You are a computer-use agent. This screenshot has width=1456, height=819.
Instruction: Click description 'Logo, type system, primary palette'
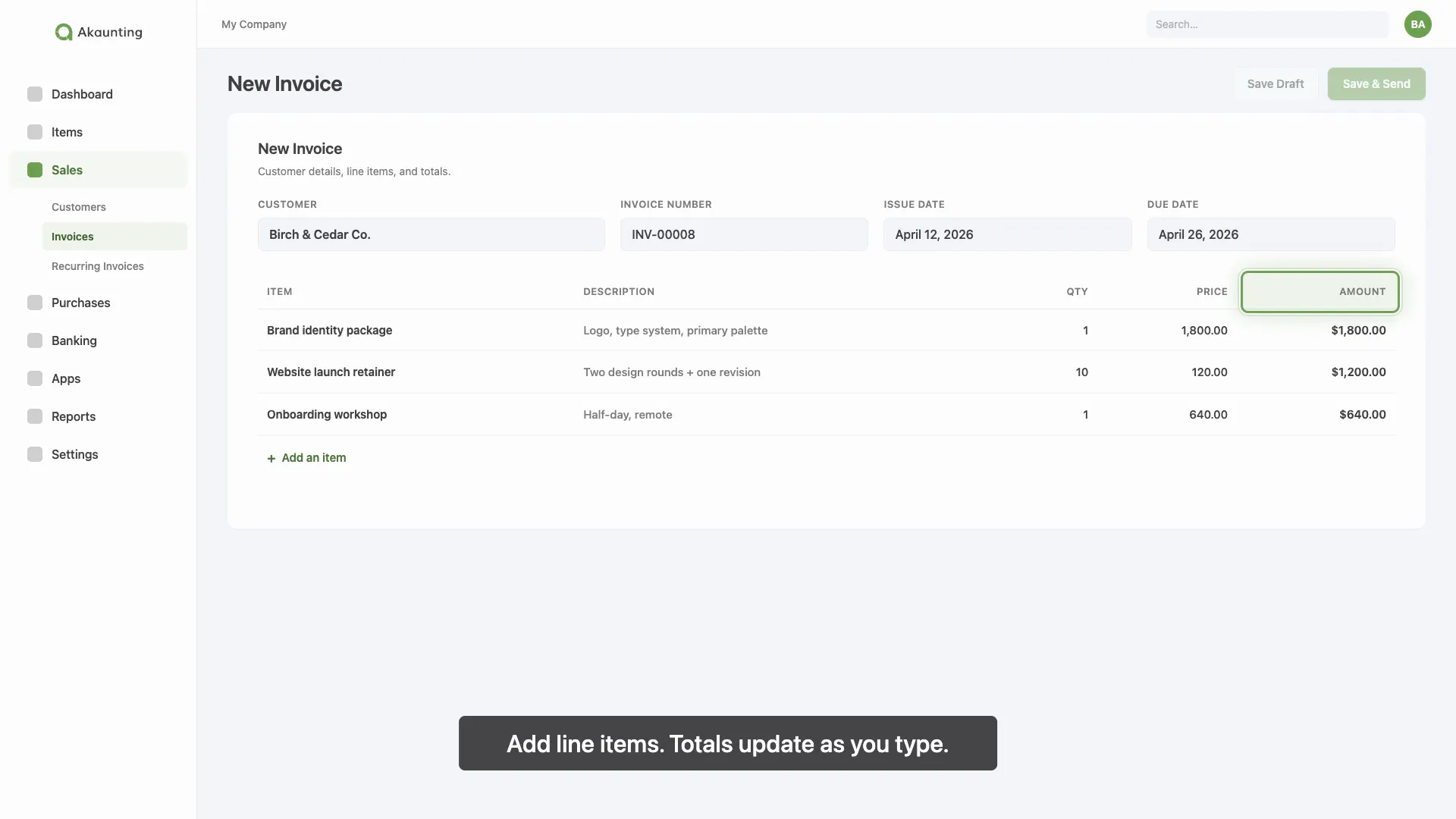(x=676, y=330)
